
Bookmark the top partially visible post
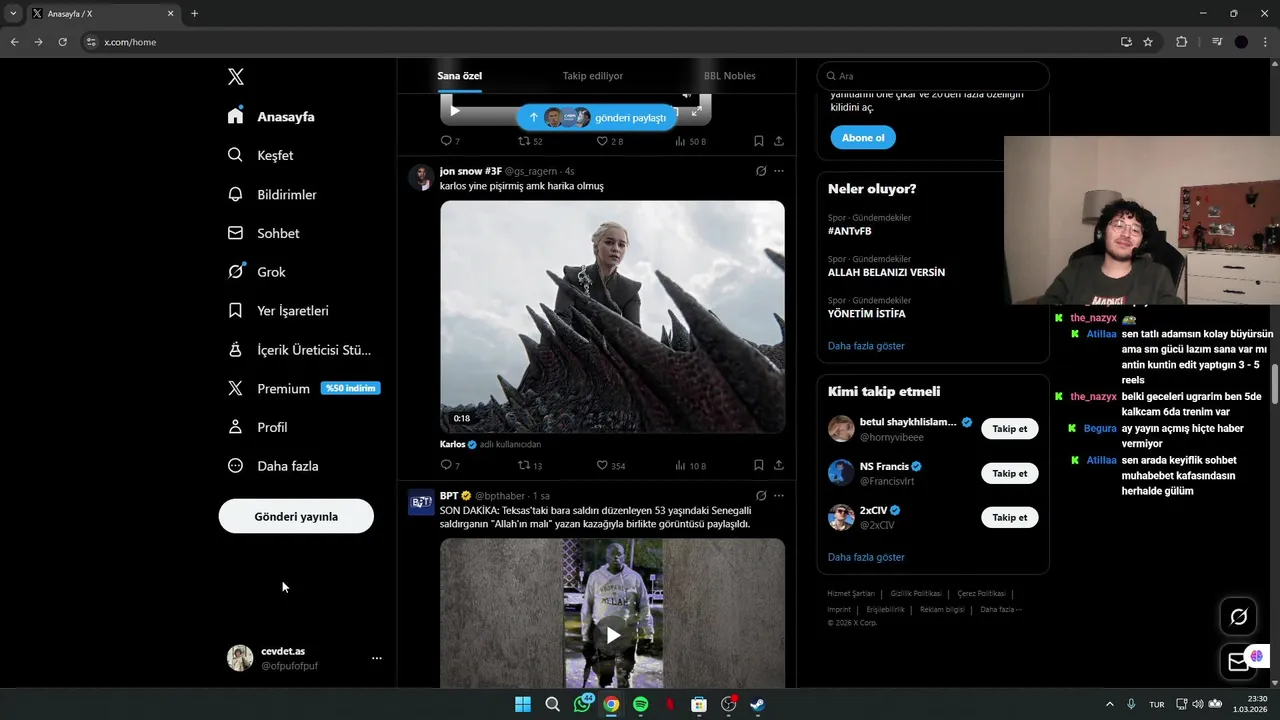[759, 141]
